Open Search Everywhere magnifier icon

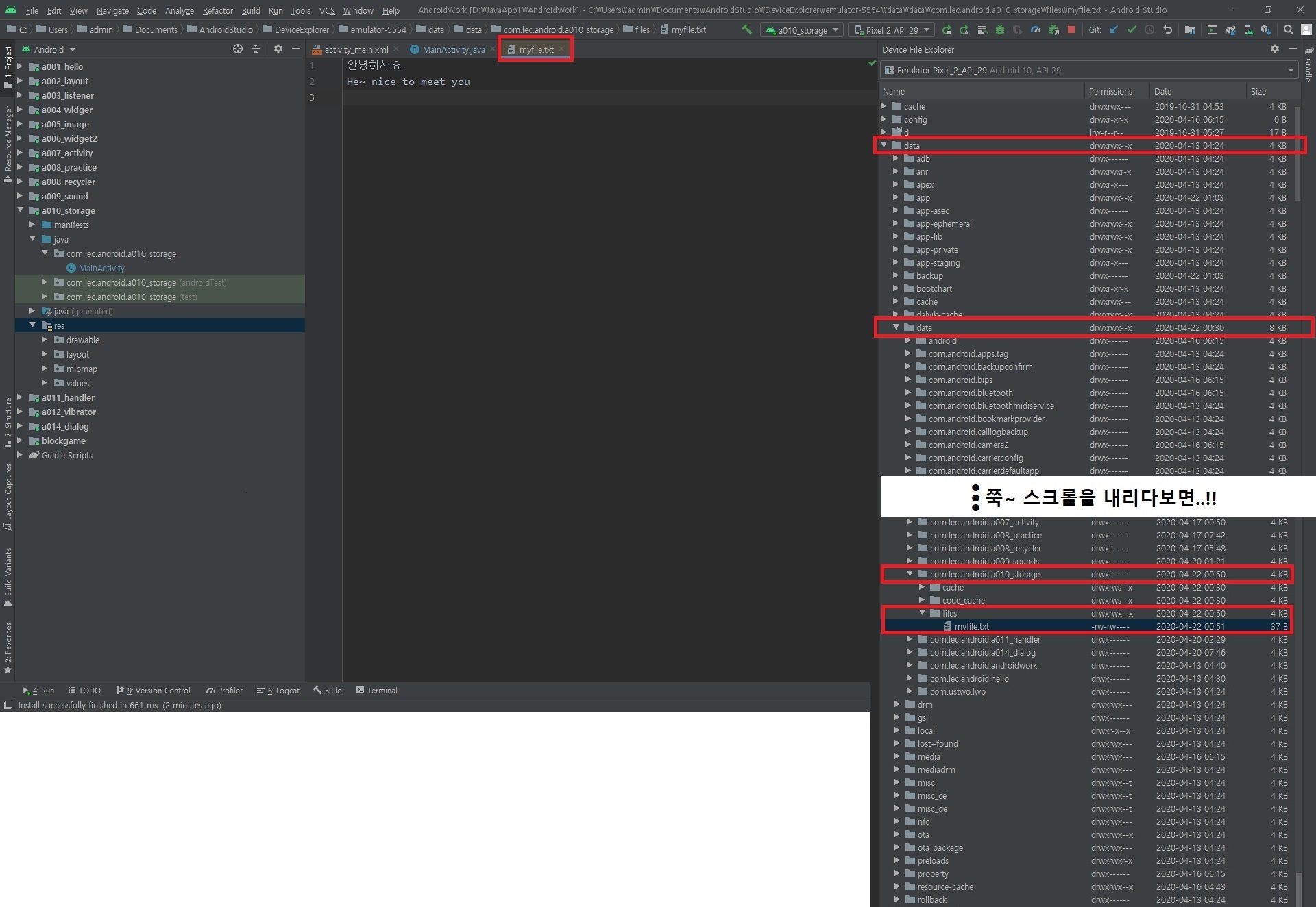coord(1289,29)
